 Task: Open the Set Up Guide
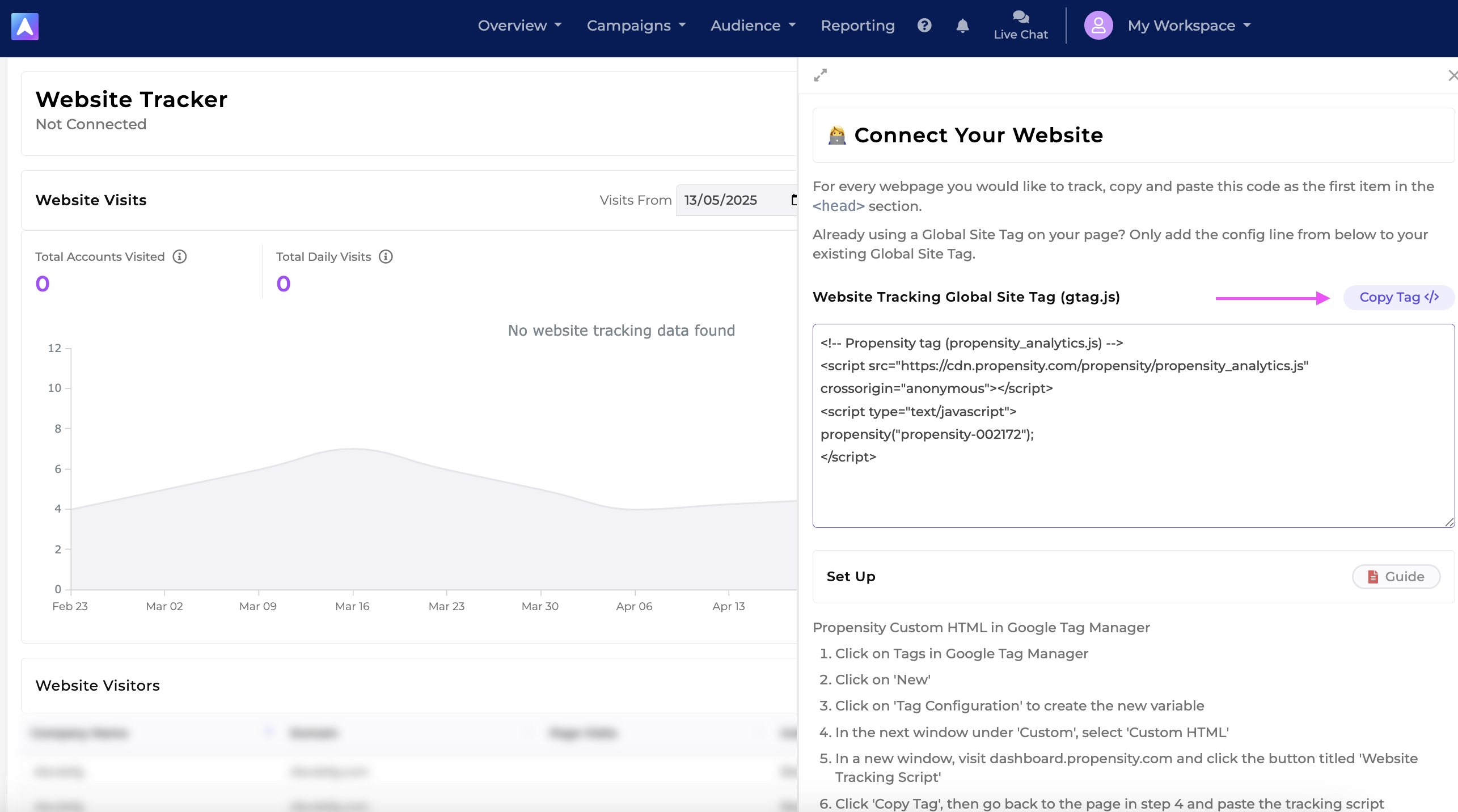(x=1396, y=577)
